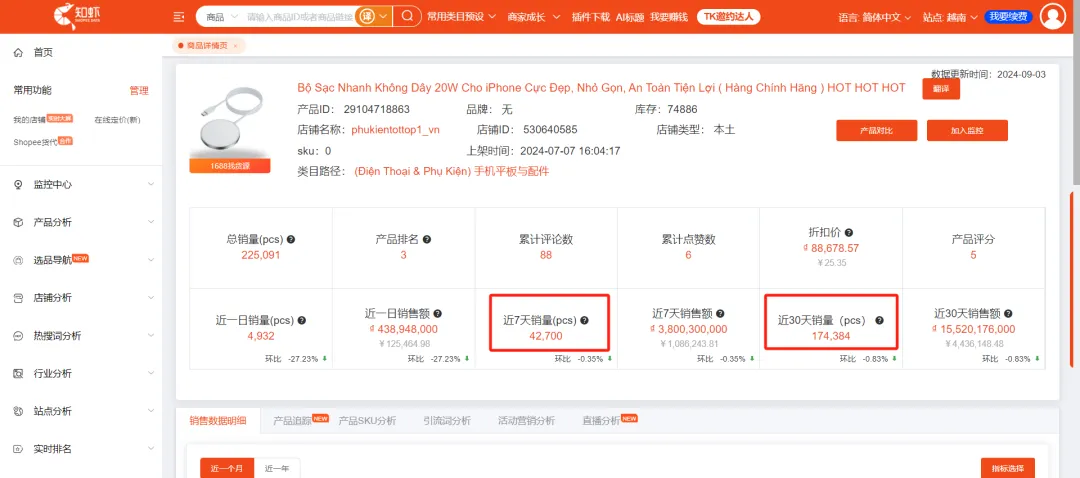The height and width of the screenshot is (478, 1080).
Task: Expand the 店铺分析 sidebar section
Action: tap(151, 298)
